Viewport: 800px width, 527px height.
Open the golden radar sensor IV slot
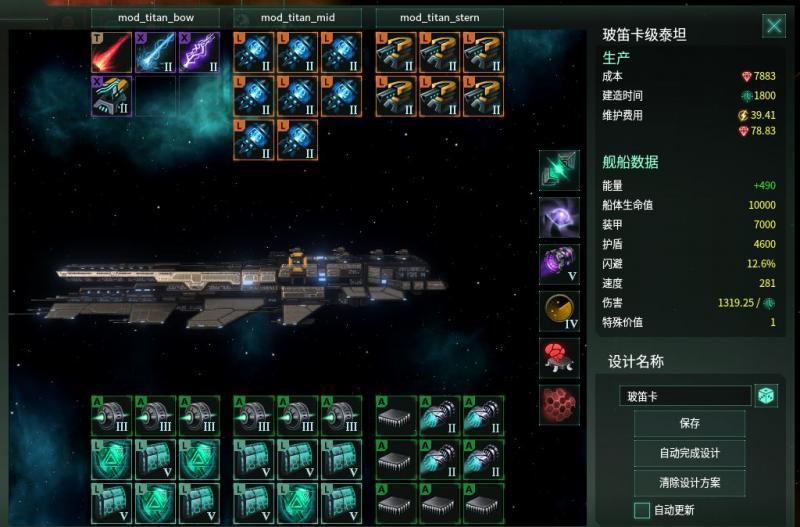click(559, 311)
